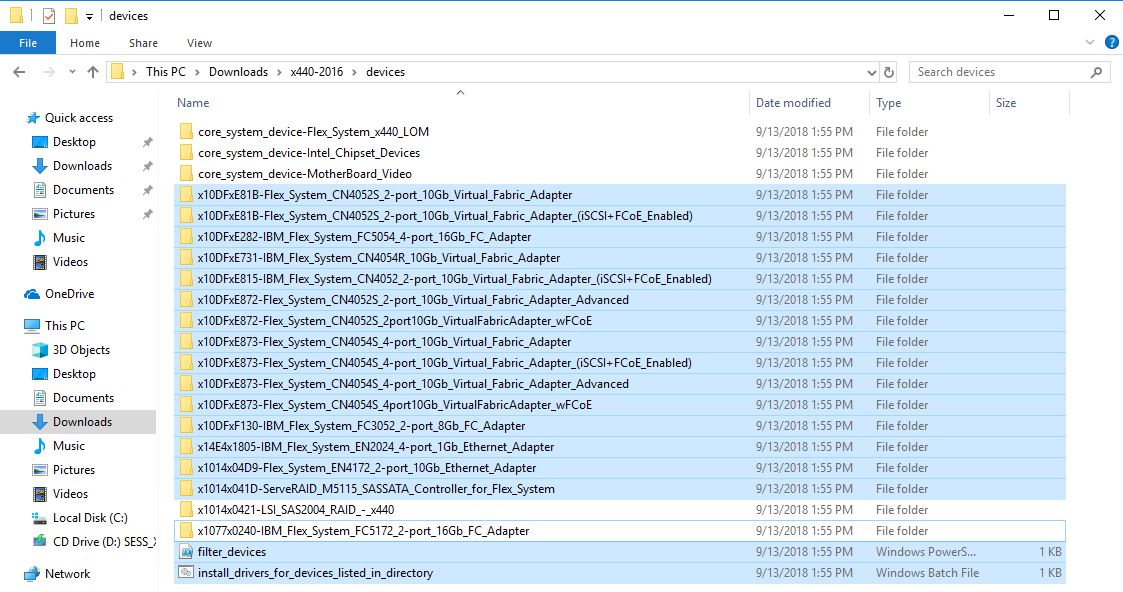This screenshot has width=1123, height=592.
Task: Open the filter_devices PowerShell script file
Action: click(232, 552)
